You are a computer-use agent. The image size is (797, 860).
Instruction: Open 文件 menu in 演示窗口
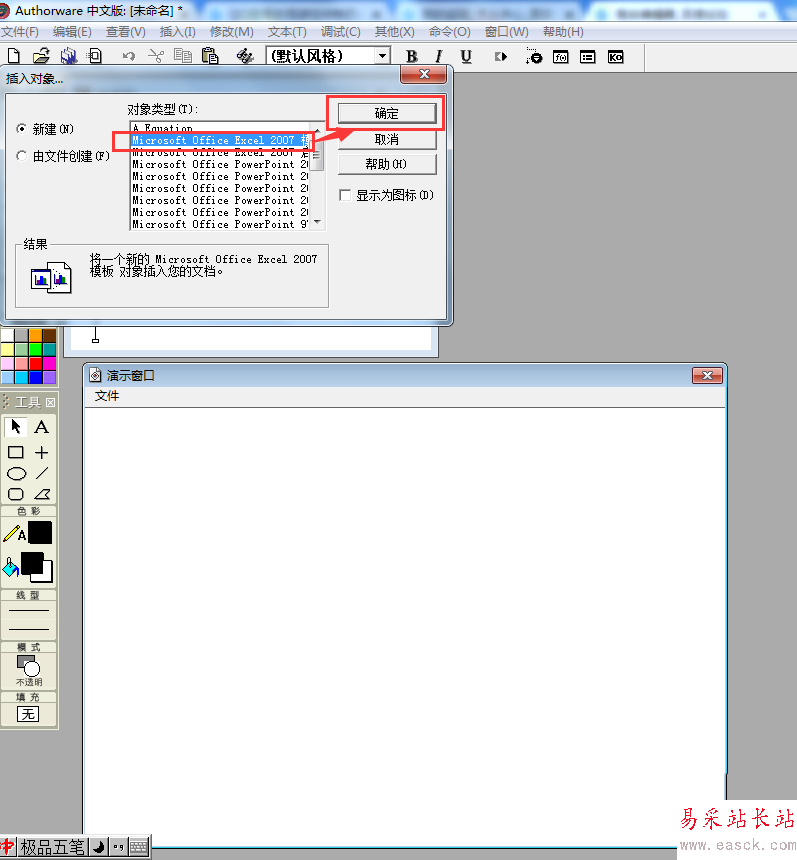[106, 396]
